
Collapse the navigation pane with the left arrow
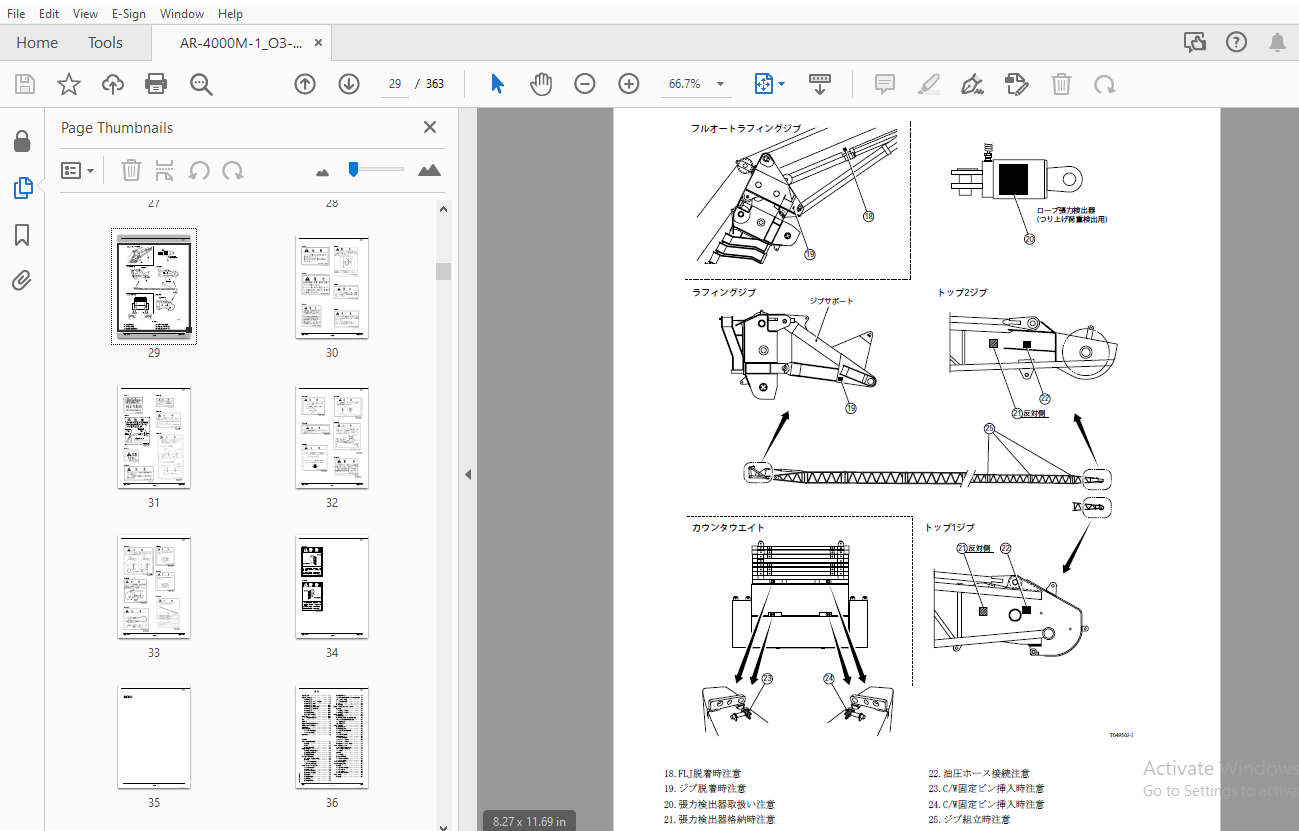[x=467, y=474]
